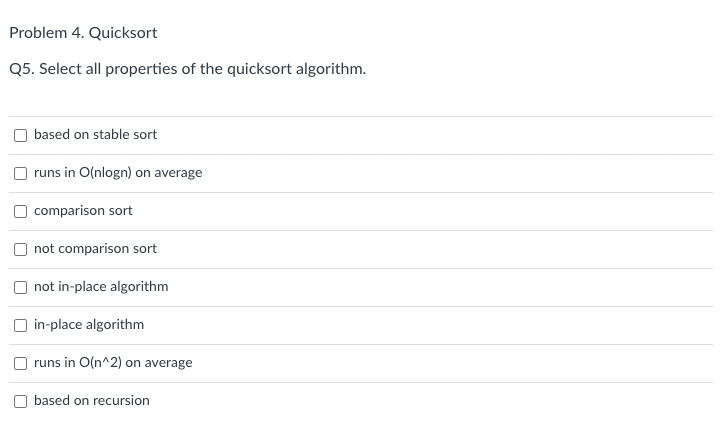Click the 'Problem 4. Quicksort' heading
This screenshot has width=728, height=430.
pos(83,33)
